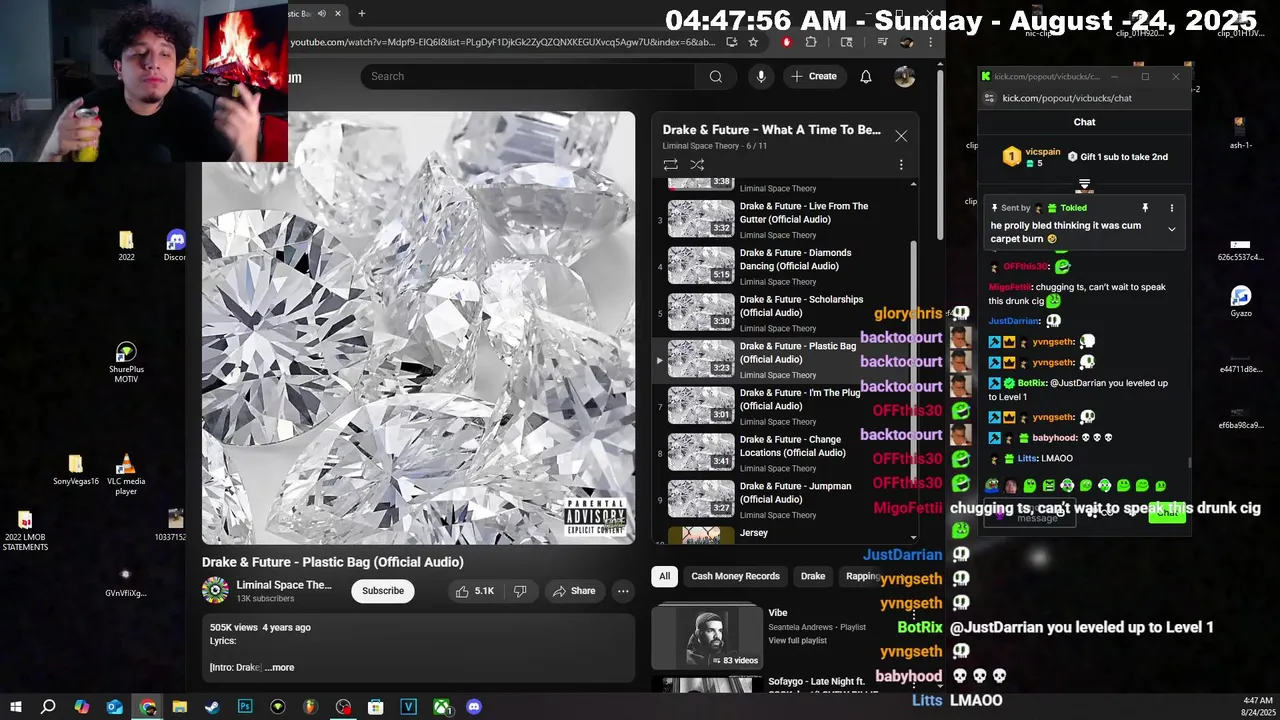Open Chrome extensions puzzle icon
Viewport: 1280px width, 720px height.
point(811,42)
